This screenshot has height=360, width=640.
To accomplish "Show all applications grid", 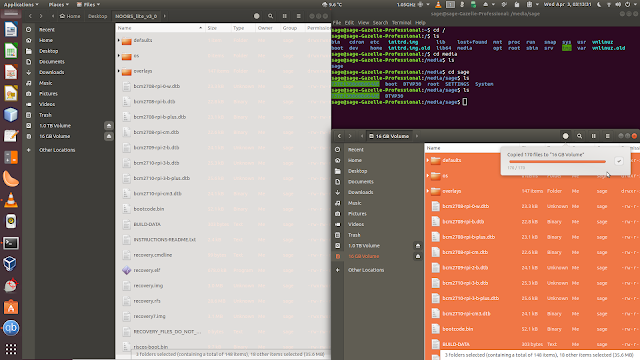I will (11, 349).
